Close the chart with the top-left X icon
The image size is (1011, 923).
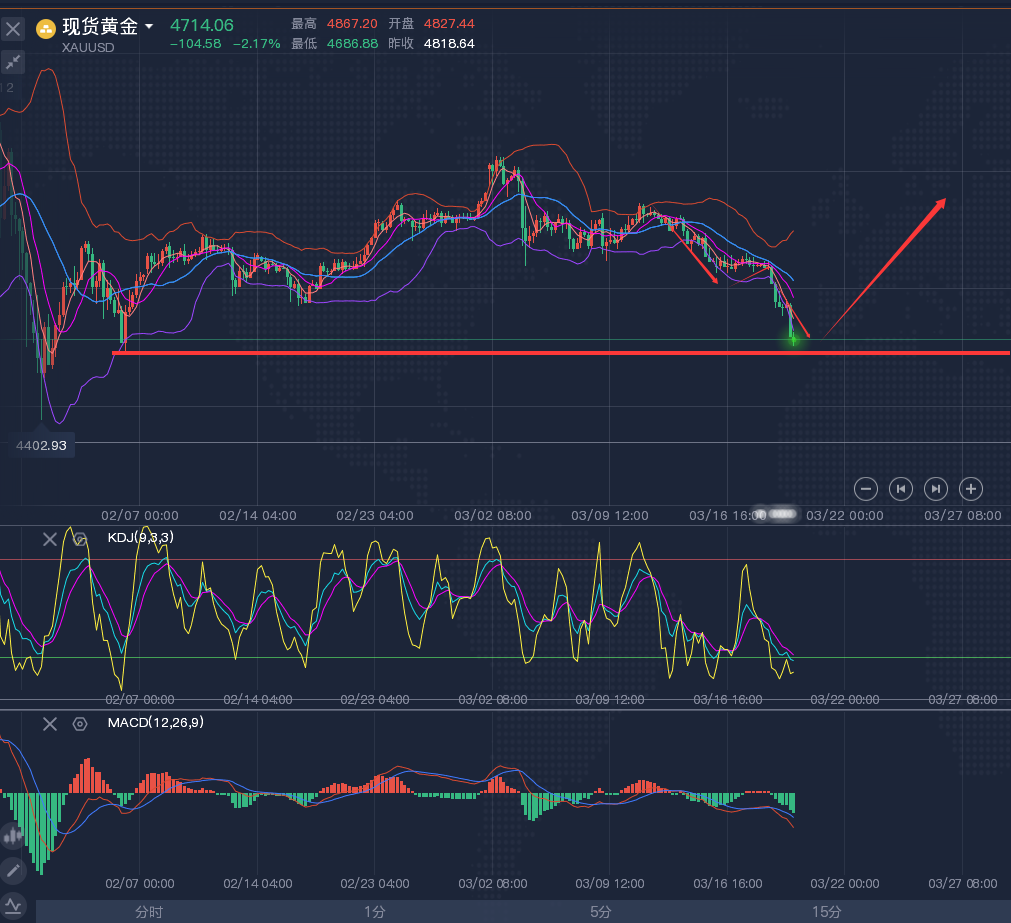[13, 29]
